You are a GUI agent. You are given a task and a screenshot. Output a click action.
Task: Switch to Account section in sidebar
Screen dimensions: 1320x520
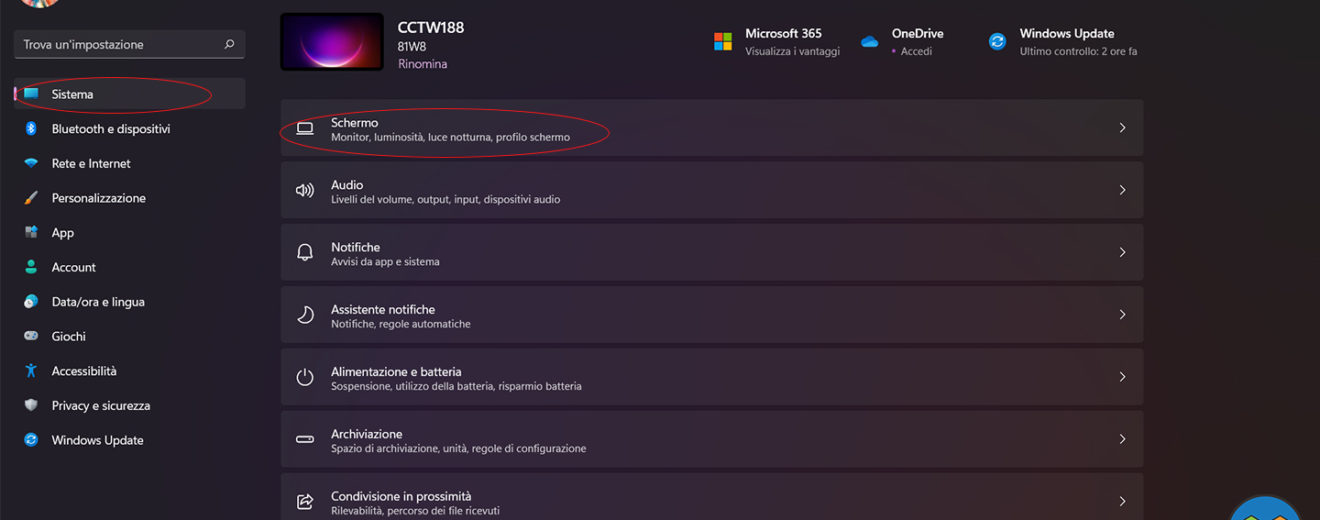click(73, 267)
